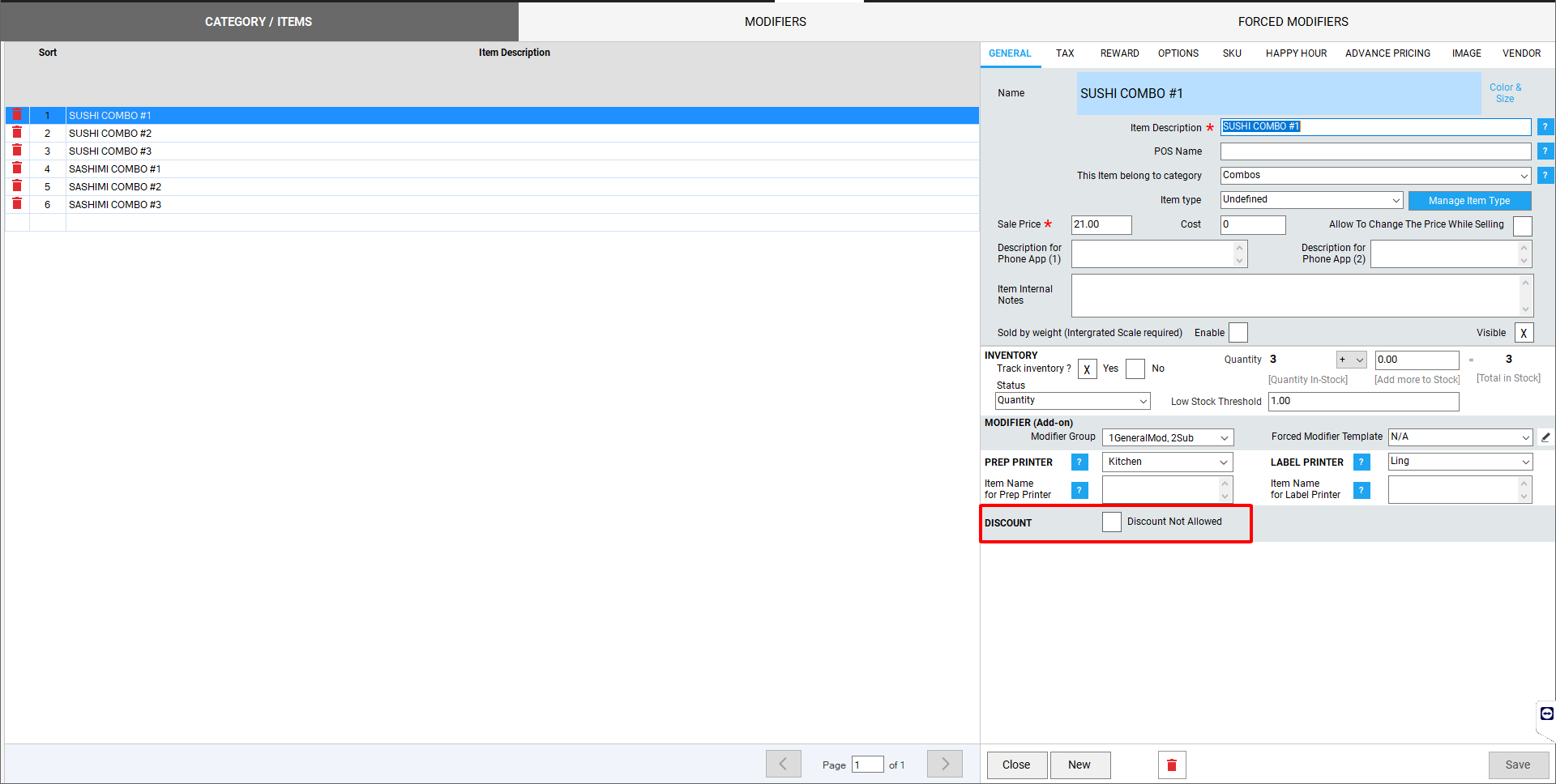Click trash icon beside SASHIMI COMBO #1
Viewport: 1556px width, 784px height.
(16, 168)
